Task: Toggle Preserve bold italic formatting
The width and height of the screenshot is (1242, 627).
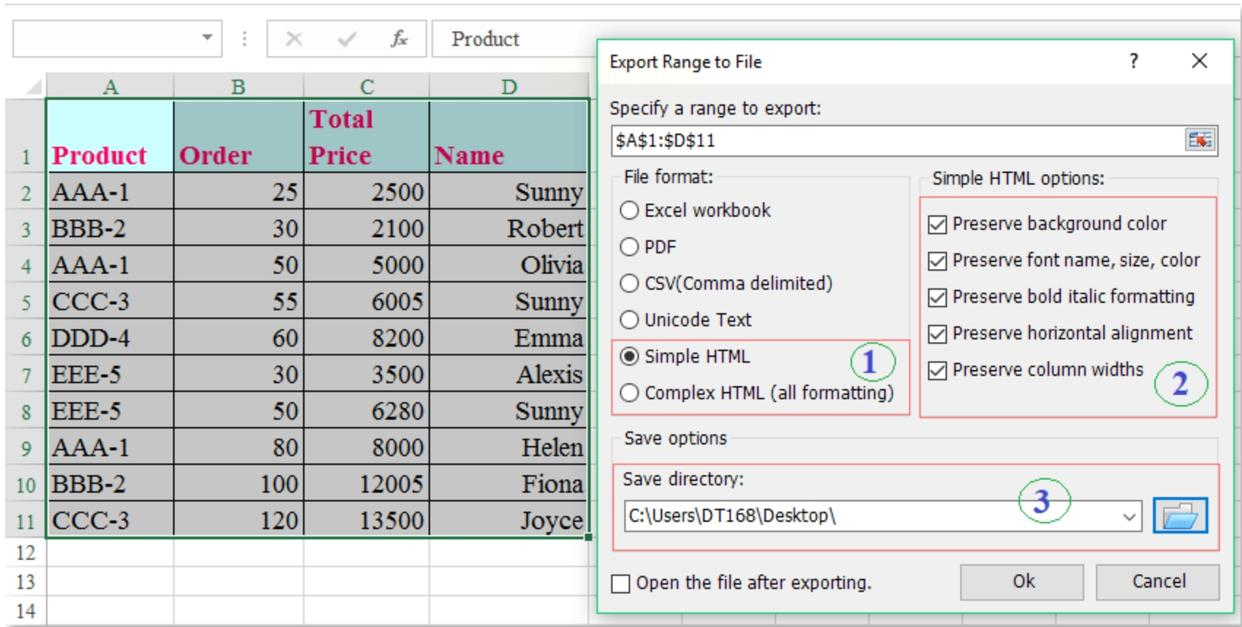Action: 1061,297
